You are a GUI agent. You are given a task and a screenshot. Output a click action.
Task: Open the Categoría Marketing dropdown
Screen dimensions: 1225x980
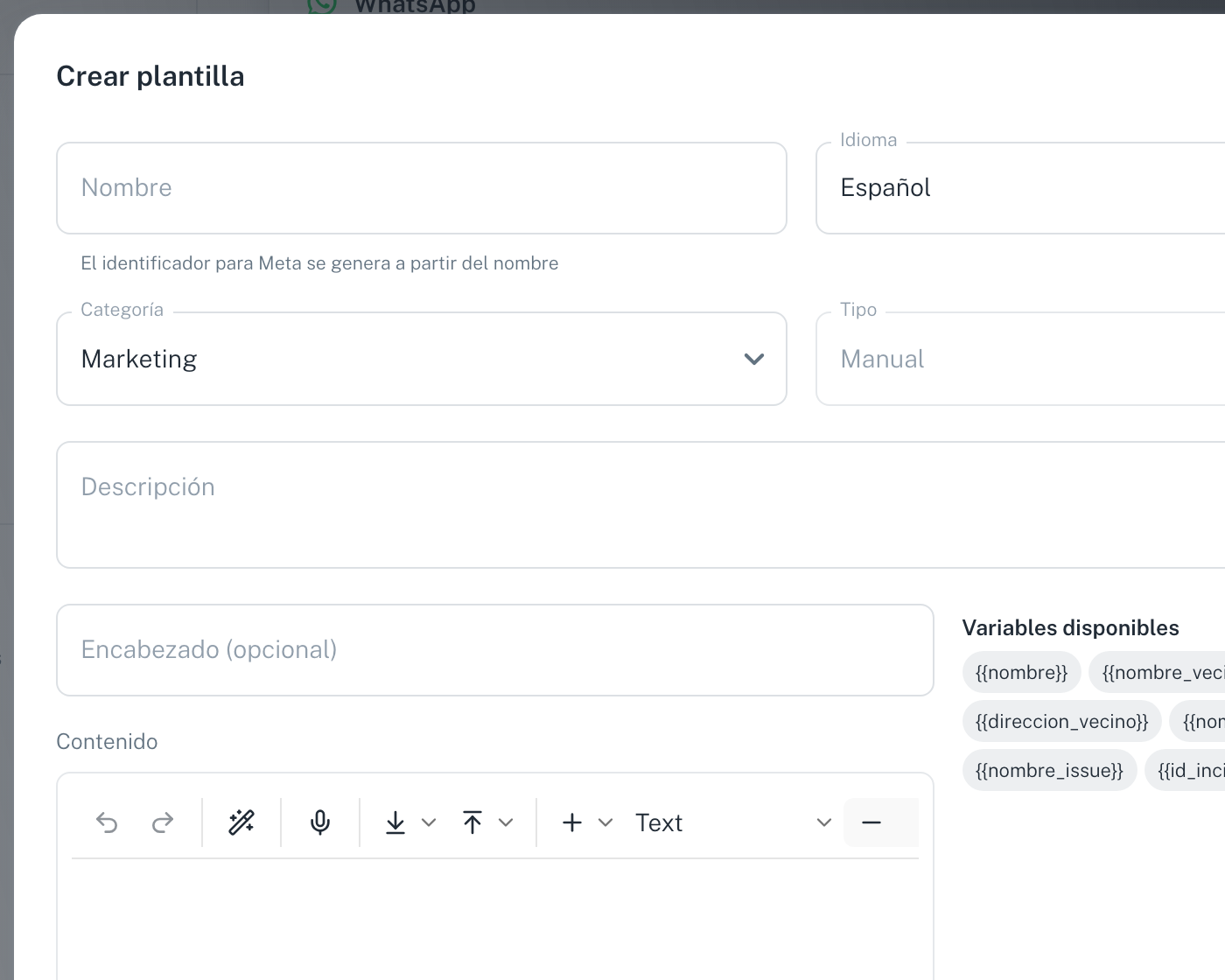(422, 359)
